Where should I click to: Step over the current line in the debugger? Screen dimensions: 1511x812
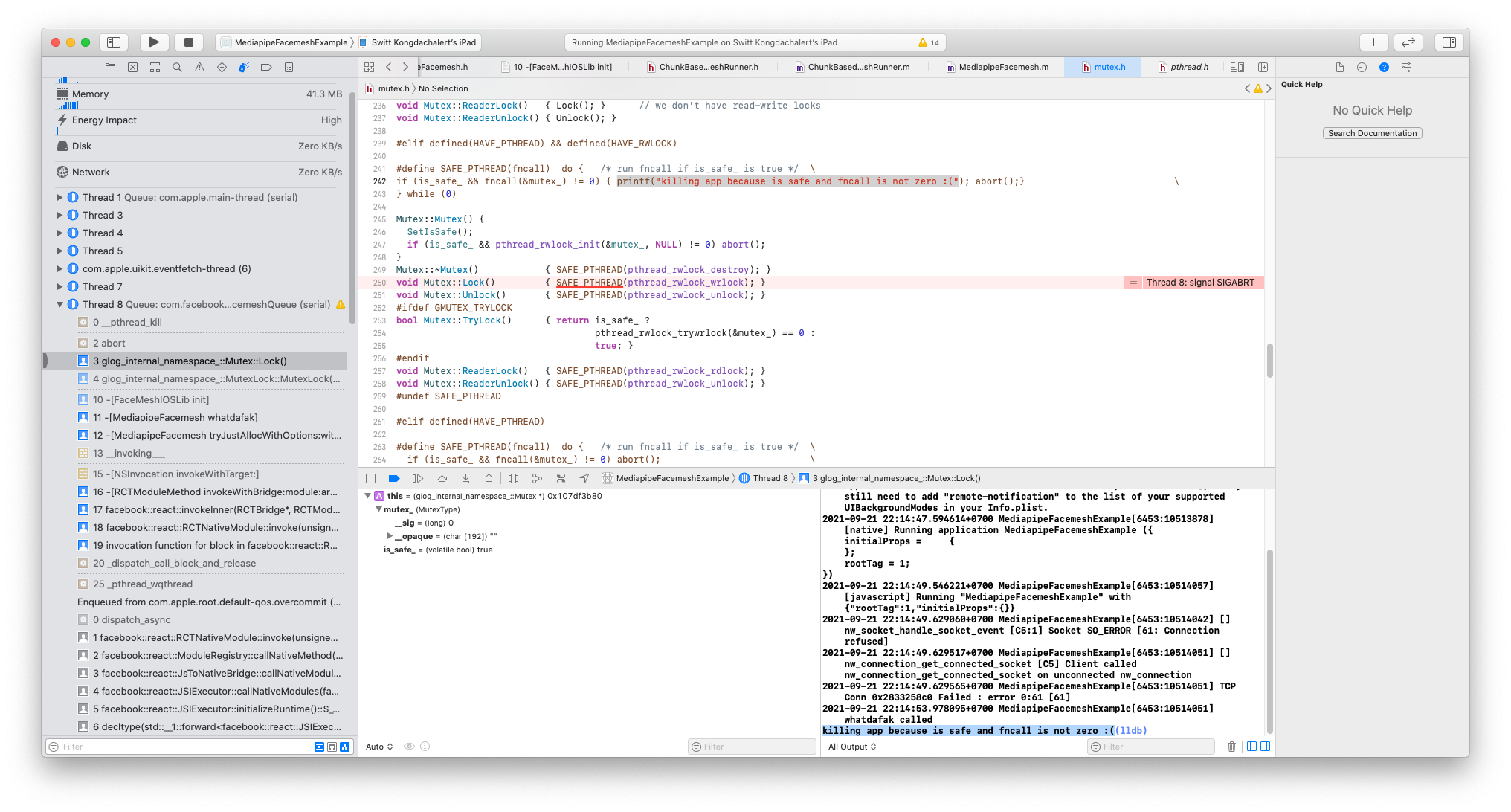point(442,478)
